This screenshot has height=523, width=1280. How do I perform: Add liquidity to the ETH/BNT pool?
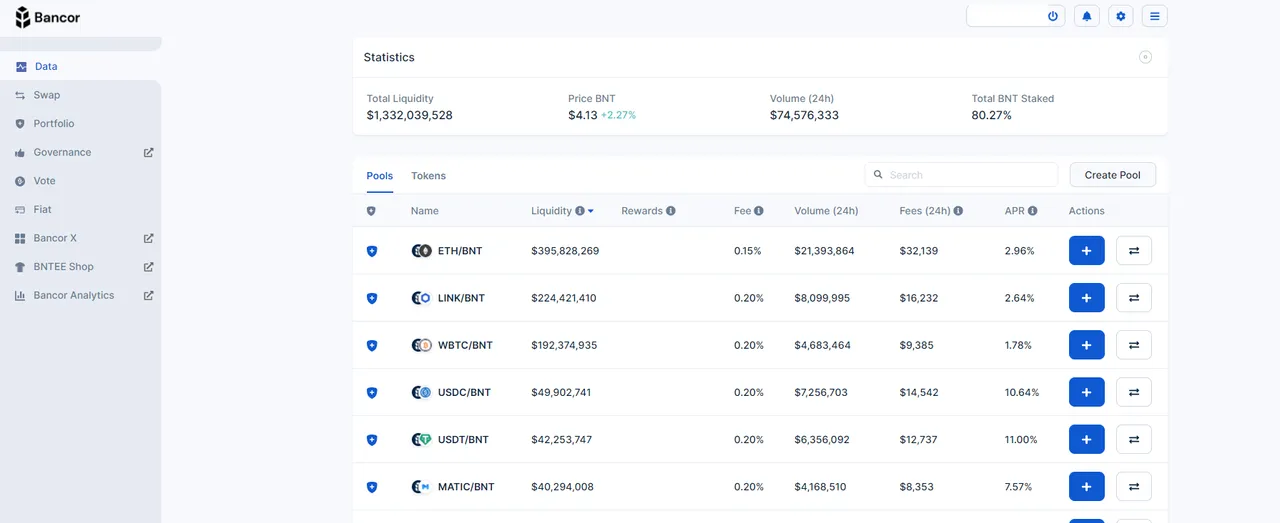(1087, 251)
